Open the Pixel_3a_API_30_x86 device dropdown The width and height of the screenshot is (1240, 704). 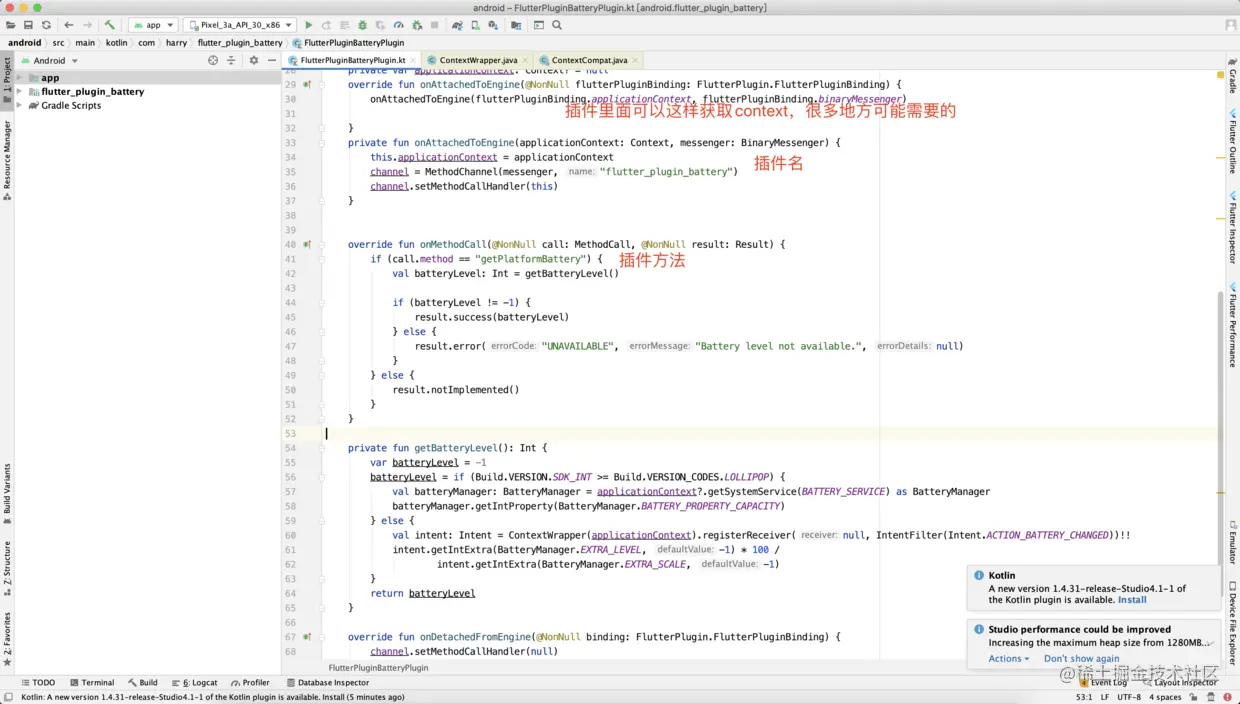pyautogui.click(x=240, y=25)
